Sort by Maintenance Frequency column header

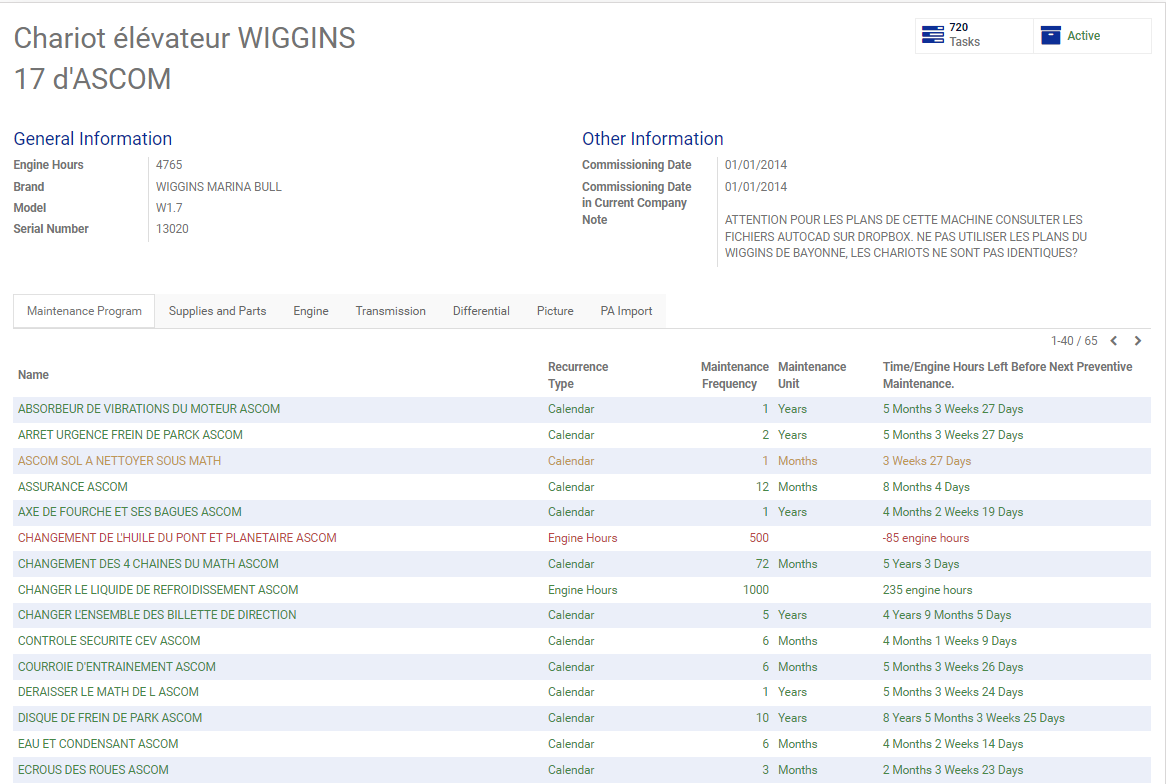[734, 375]
